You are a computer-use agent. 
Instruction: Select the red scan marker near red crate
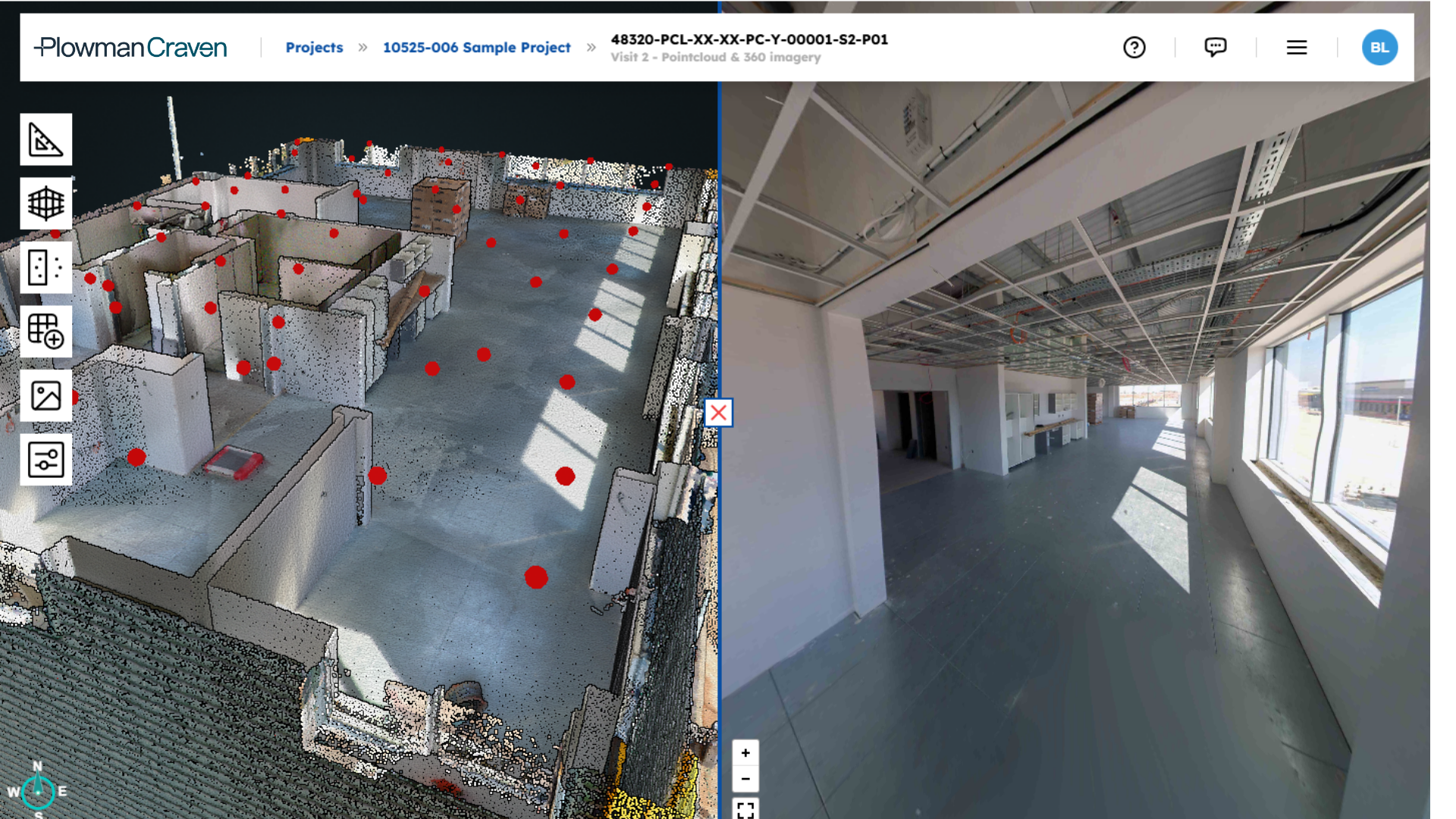(x=136, y=457)
